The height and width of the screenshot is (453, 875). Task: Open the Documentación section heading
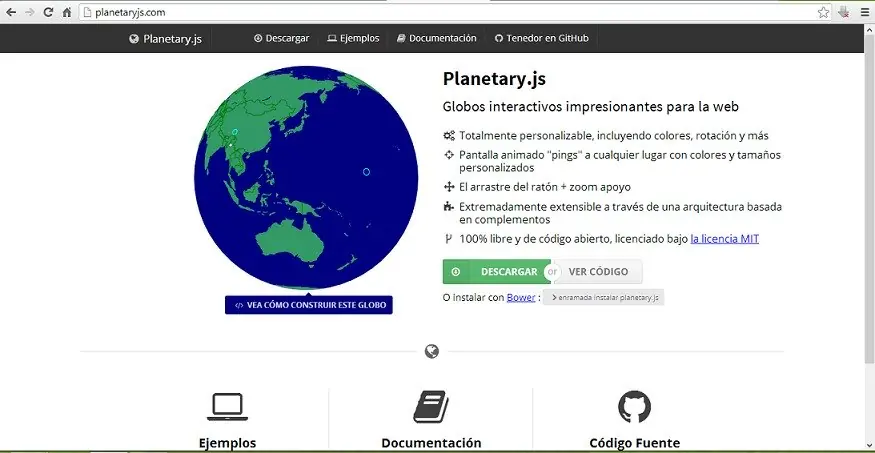tap(431, 444)
